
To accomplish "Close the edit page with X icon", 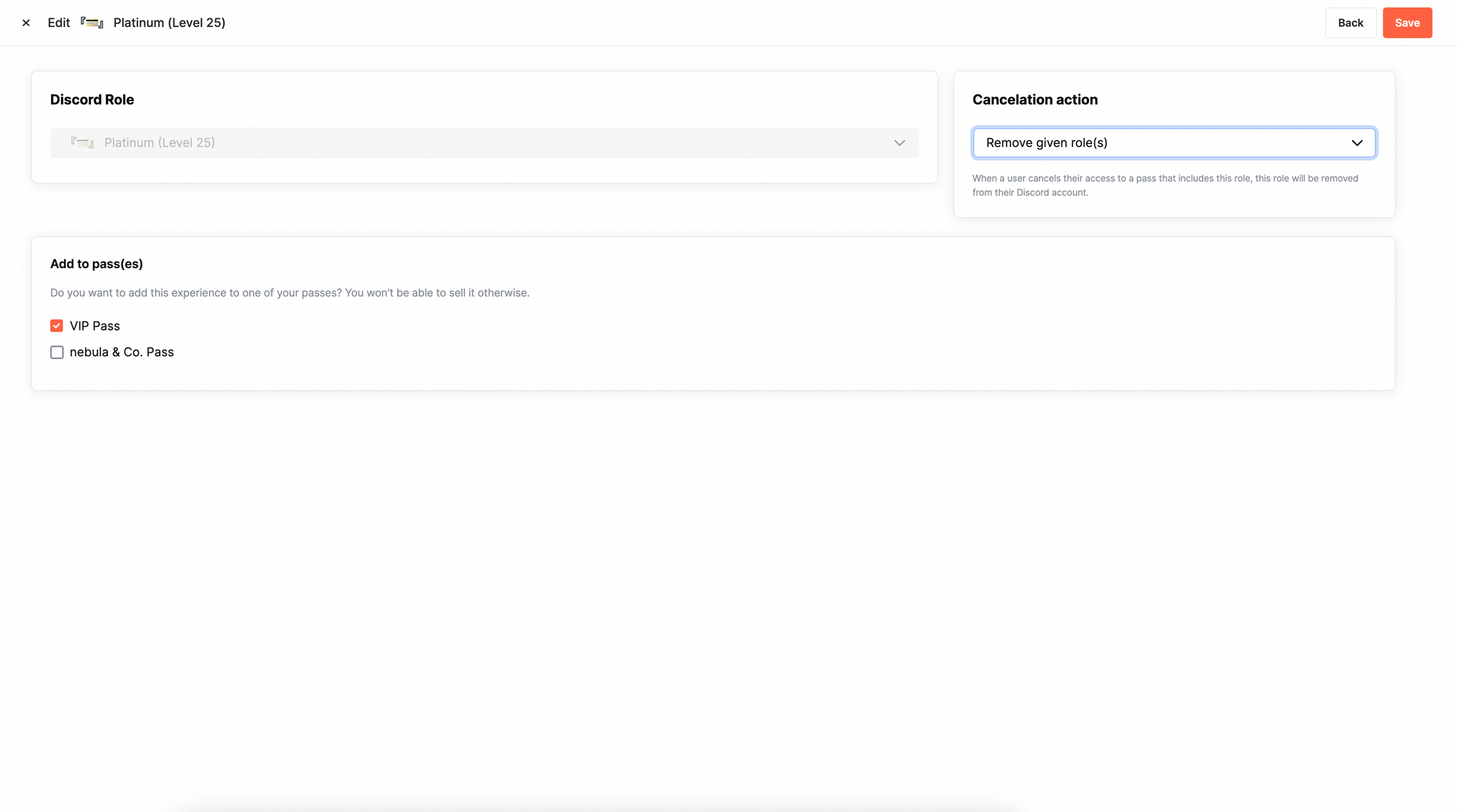I will click(26, 23).
